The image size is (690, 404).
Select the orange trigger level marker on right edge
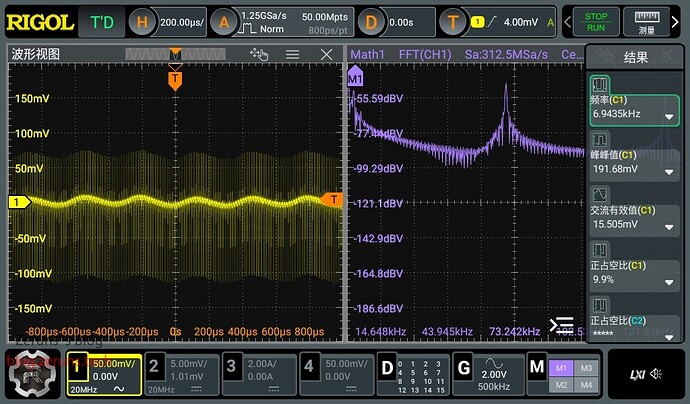click(334, 200)
